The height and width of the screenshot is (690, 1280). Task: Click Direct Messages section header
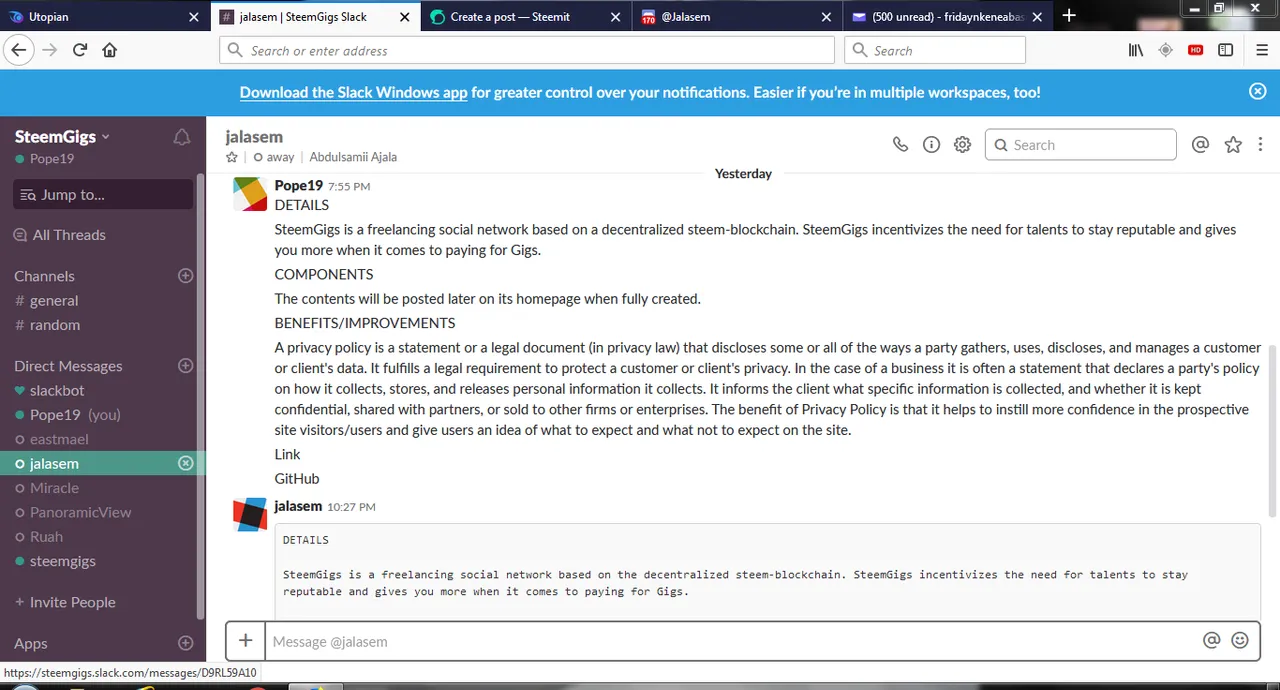(68, 366)
